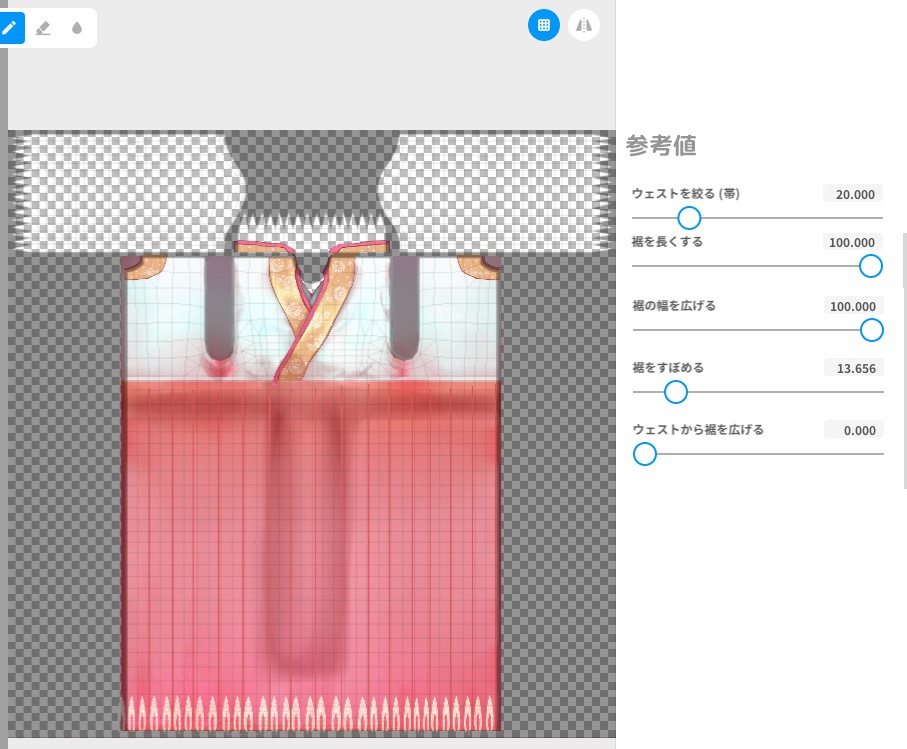Select the Pen drawing tool
Image resolution: width=907 pixels, height=749 pixels.
coord(11,28)
